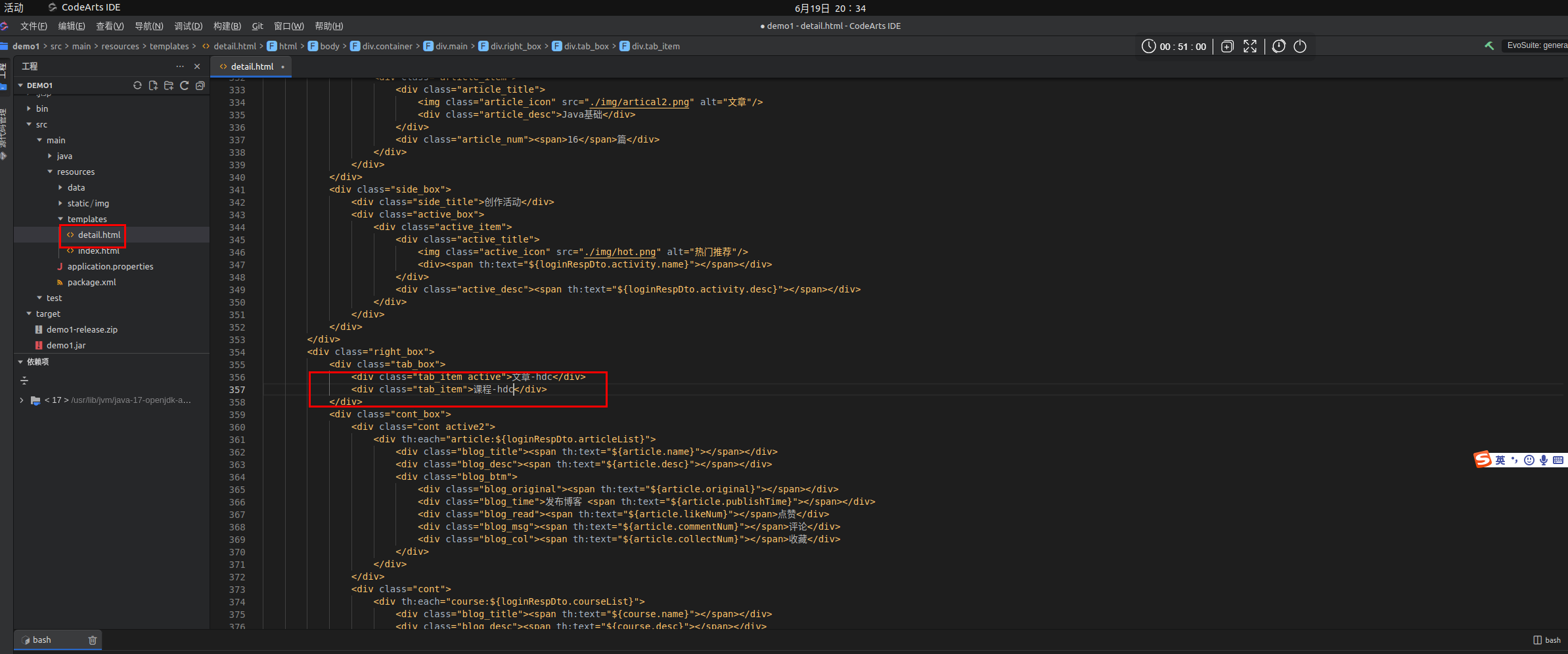Open the three-dot more actions menu in 工程 panel
The image size is (1568, 654).
(x=180, y=66)
